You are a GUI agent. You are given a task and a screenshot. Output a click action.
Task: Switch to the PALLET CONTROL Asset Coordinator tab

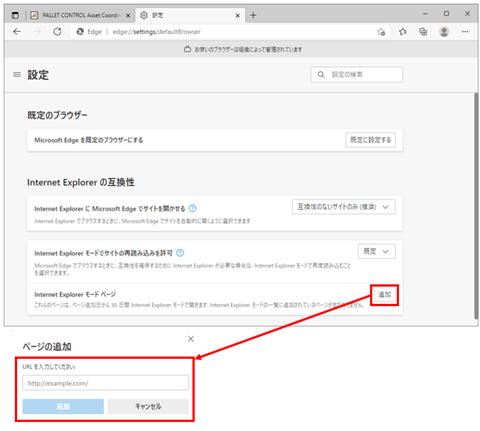81,15
